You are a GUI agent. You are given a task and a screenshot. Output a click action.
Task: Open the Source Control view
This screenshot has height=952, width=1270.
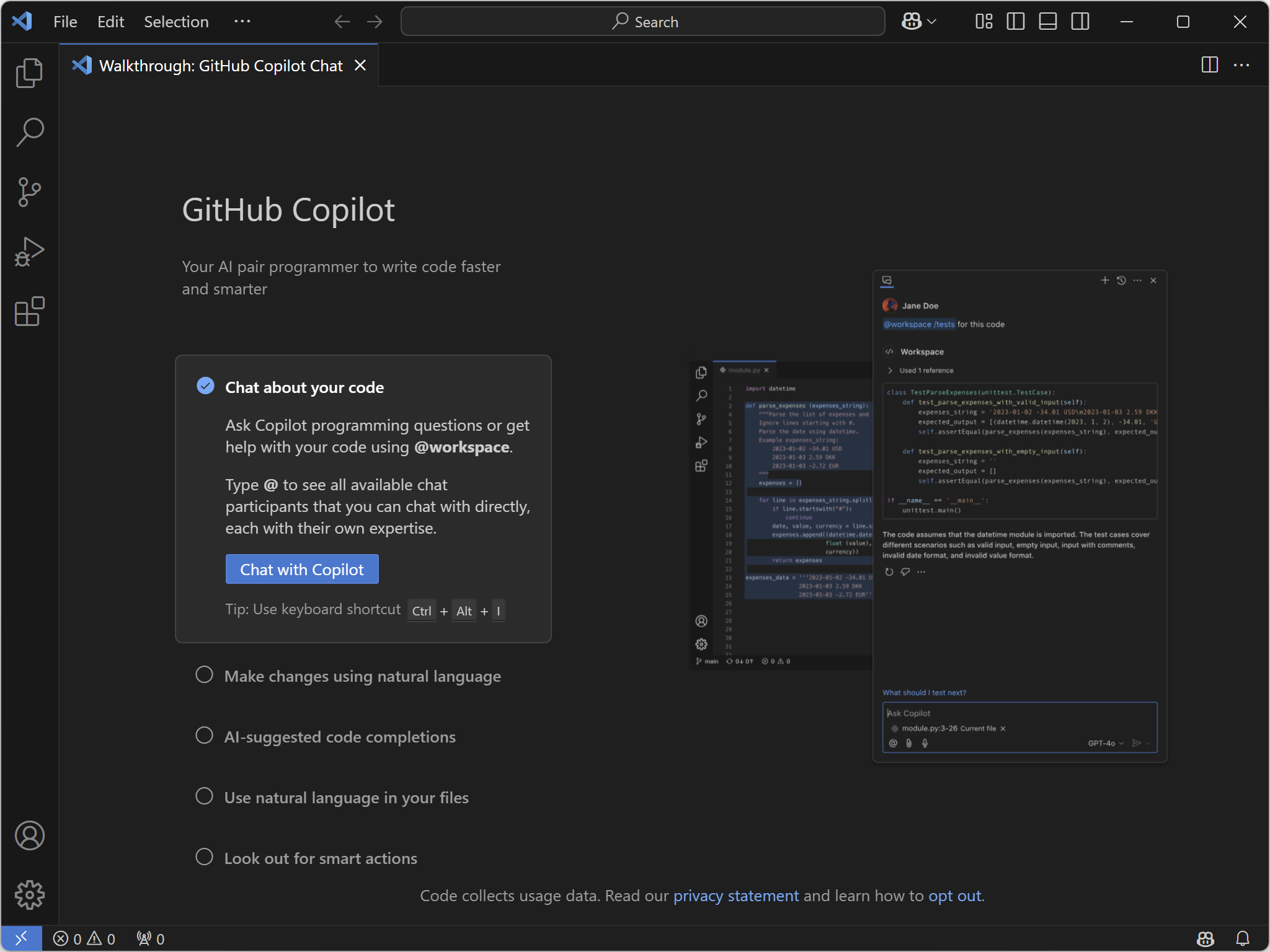(29, 192)
